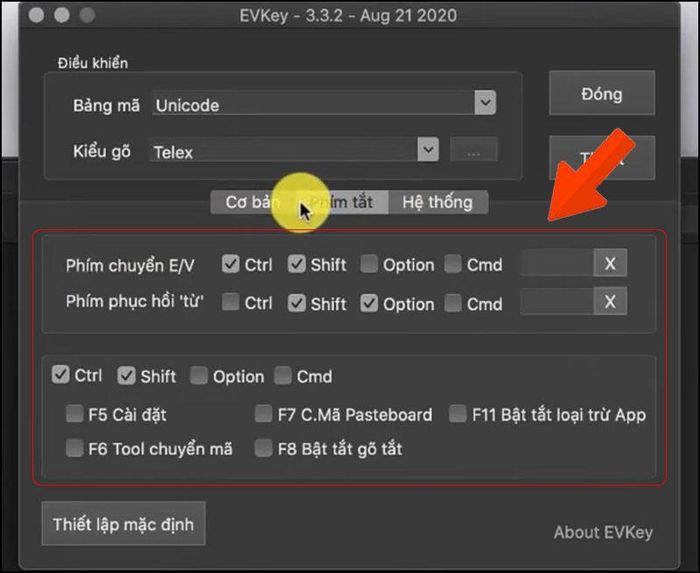Clear Phím chuyển E/V key with X
This screenshot has height=573, width=700.
pyautogui.click(x=610, y=263)
